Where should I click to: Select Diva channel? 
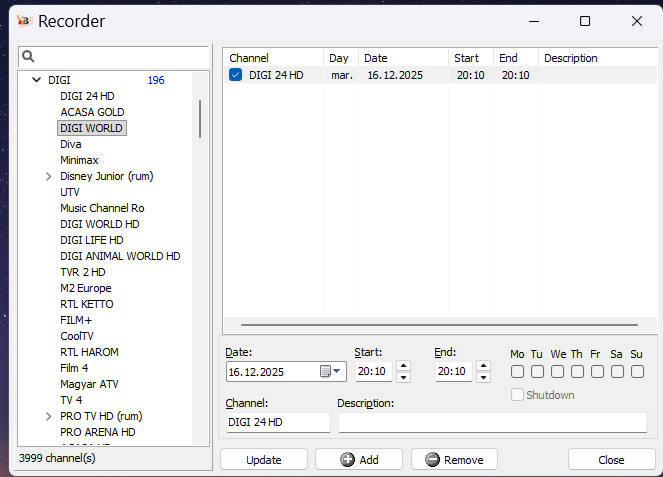pos(71,144)
